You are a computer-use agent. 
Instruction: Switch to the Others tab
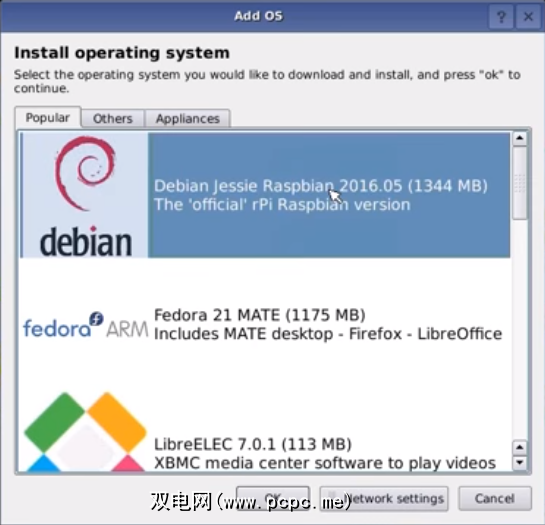[113, 119]
